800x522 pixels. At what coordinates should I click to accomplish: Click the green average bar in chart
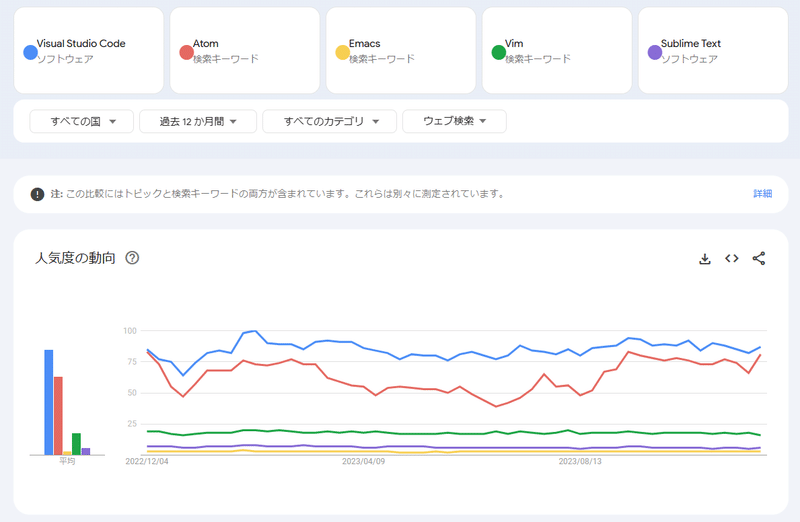77,444
